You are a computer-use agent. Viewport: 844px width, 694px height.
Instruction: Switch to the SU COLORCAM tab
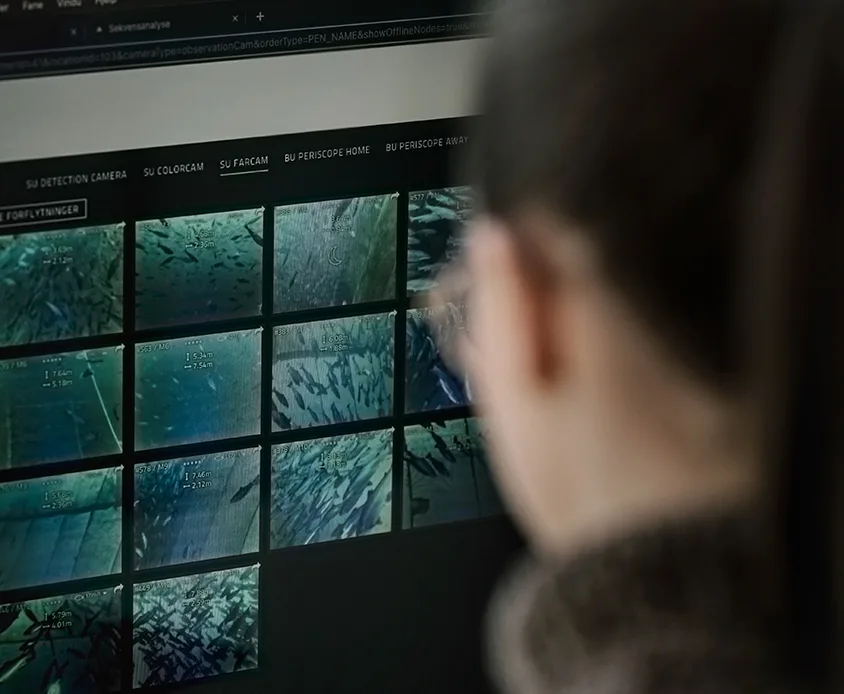coord(173,170)
